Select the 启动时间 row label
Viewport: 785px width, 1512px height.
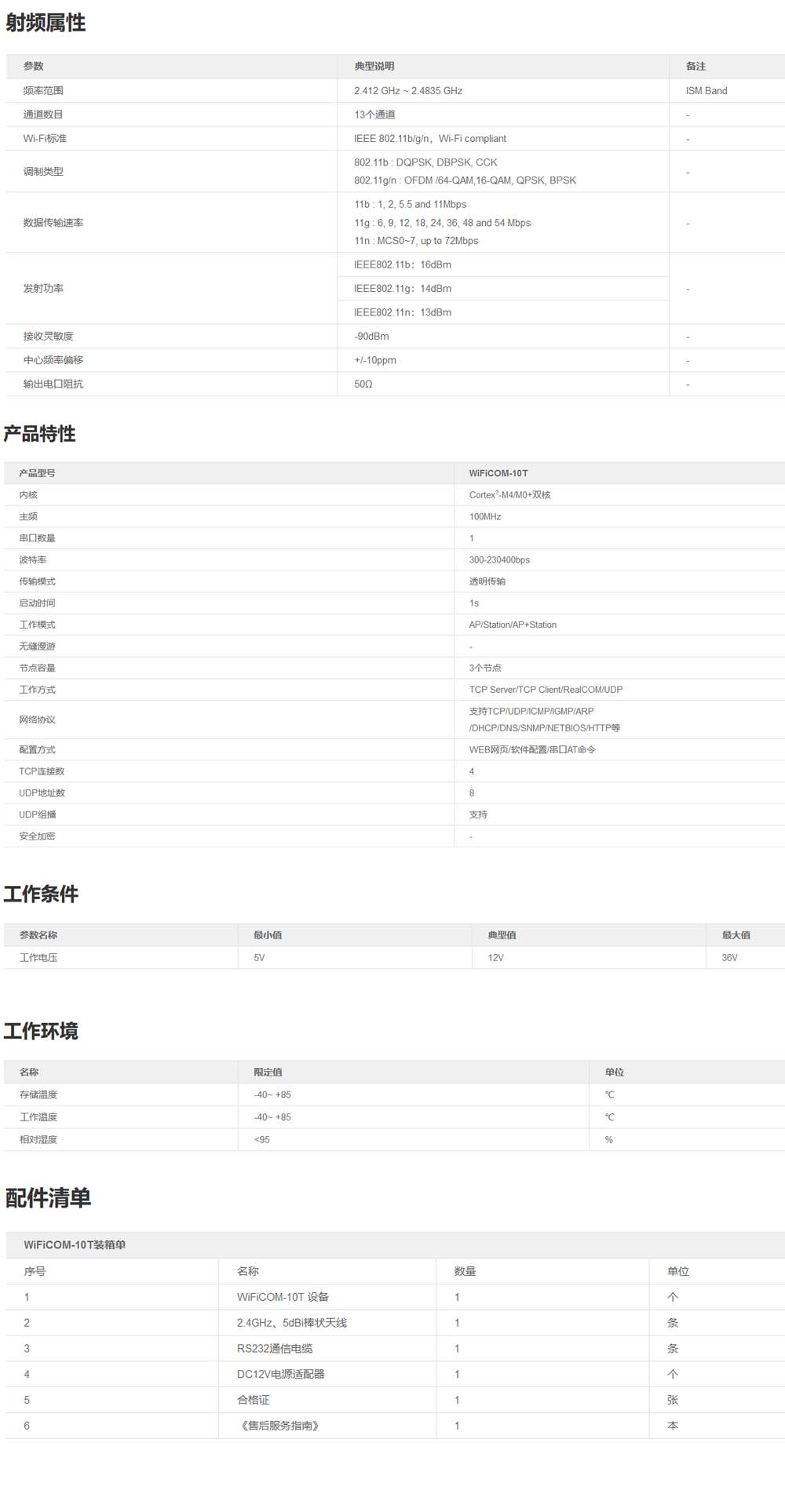click(38, 603)
